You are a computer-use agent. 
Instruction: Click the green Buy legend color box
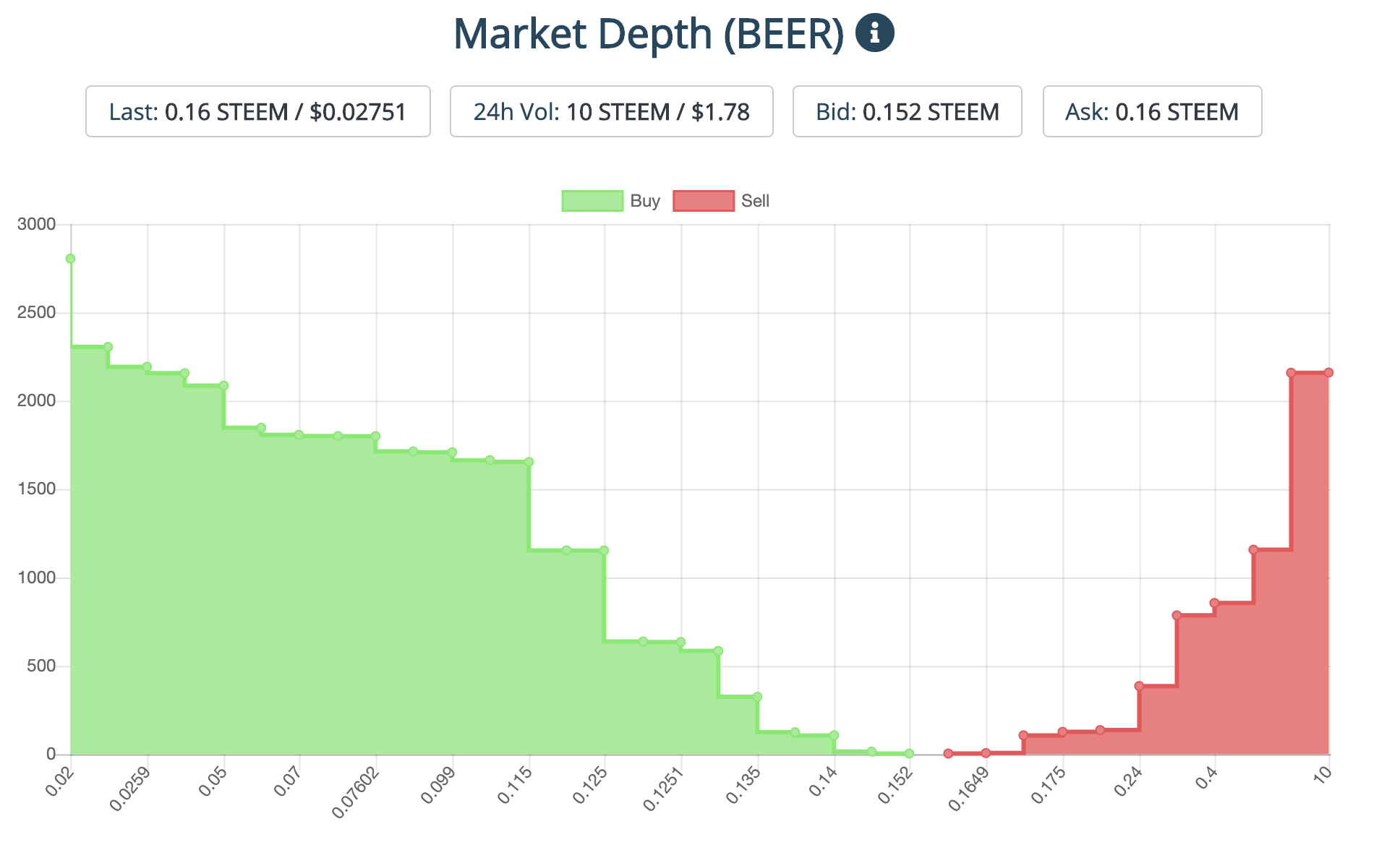click(x=592, y=201)
